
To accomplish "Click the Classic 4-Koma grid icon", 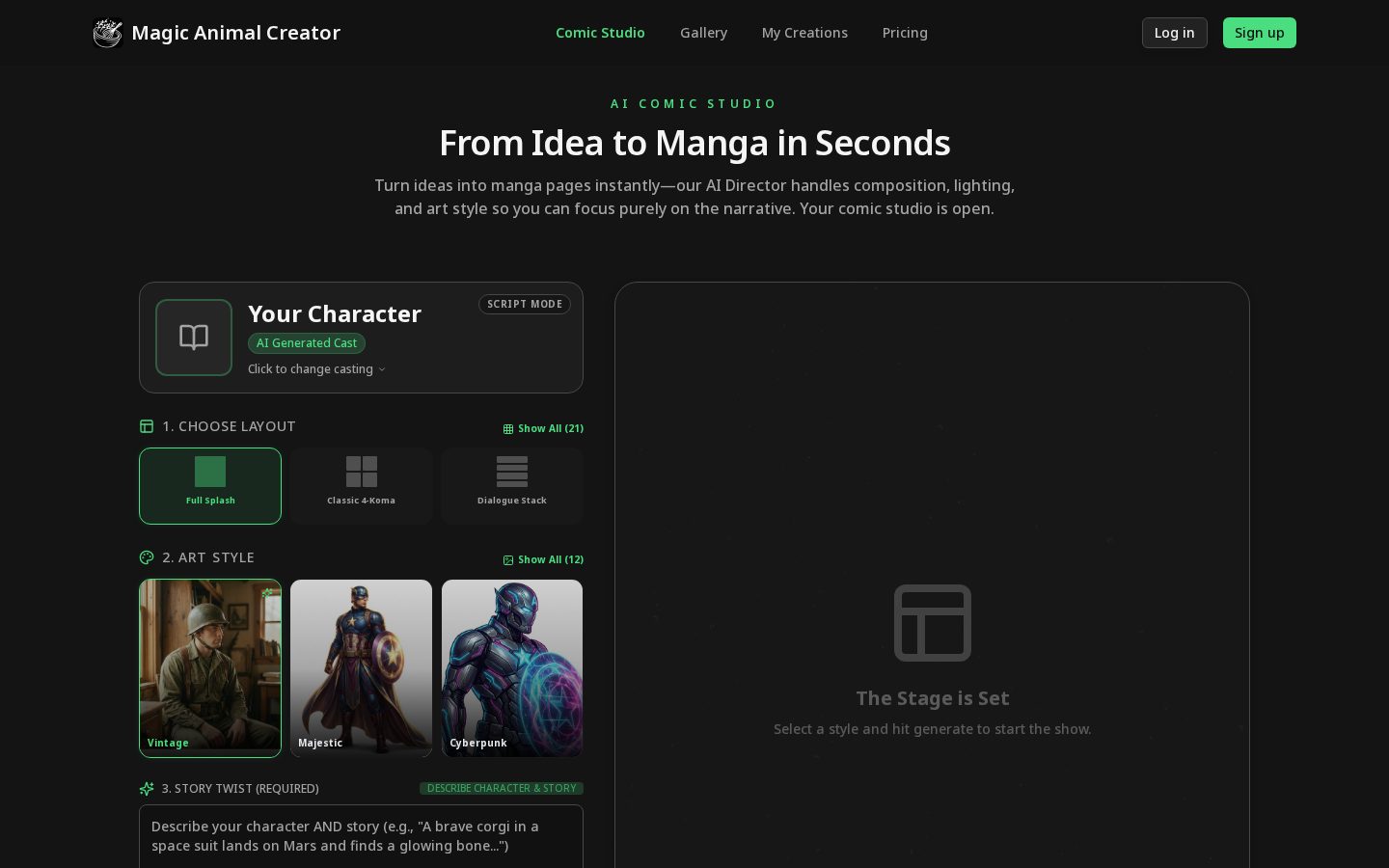I will (x=361, y=472).
